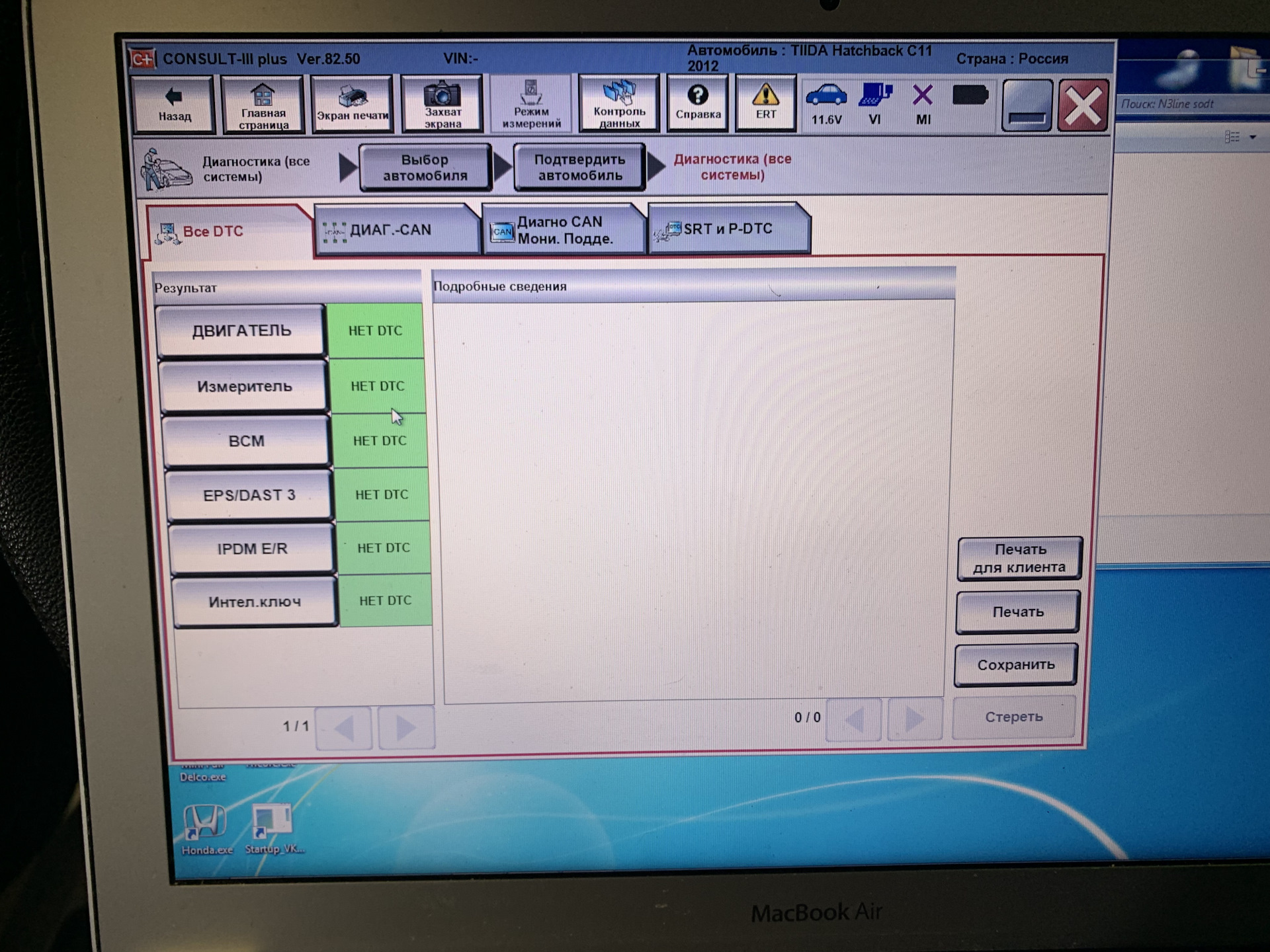The width and height of the screenshot is (1270, 952).
Task: Click the Подробные сведения header
Action: tap(693, 285)
